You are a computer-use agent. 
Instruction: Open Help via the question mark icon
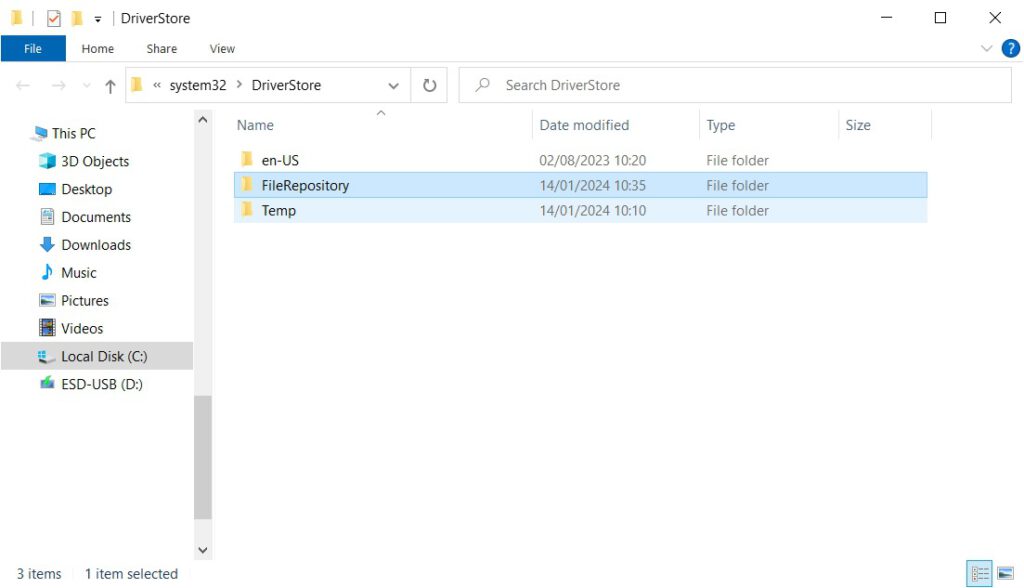1010,48
